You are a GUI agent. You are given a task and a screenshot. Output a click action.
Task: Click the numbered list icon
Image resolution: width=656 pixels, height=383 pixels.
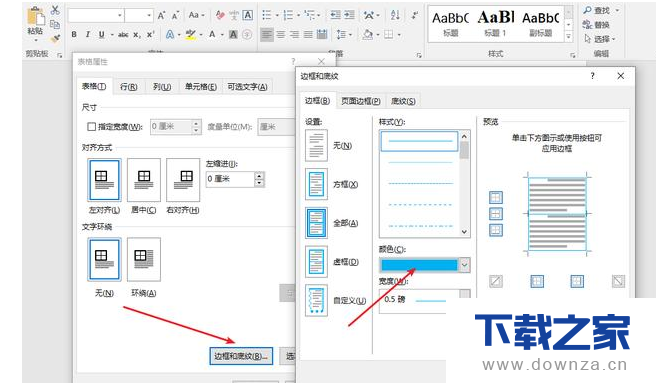(288, 15)
